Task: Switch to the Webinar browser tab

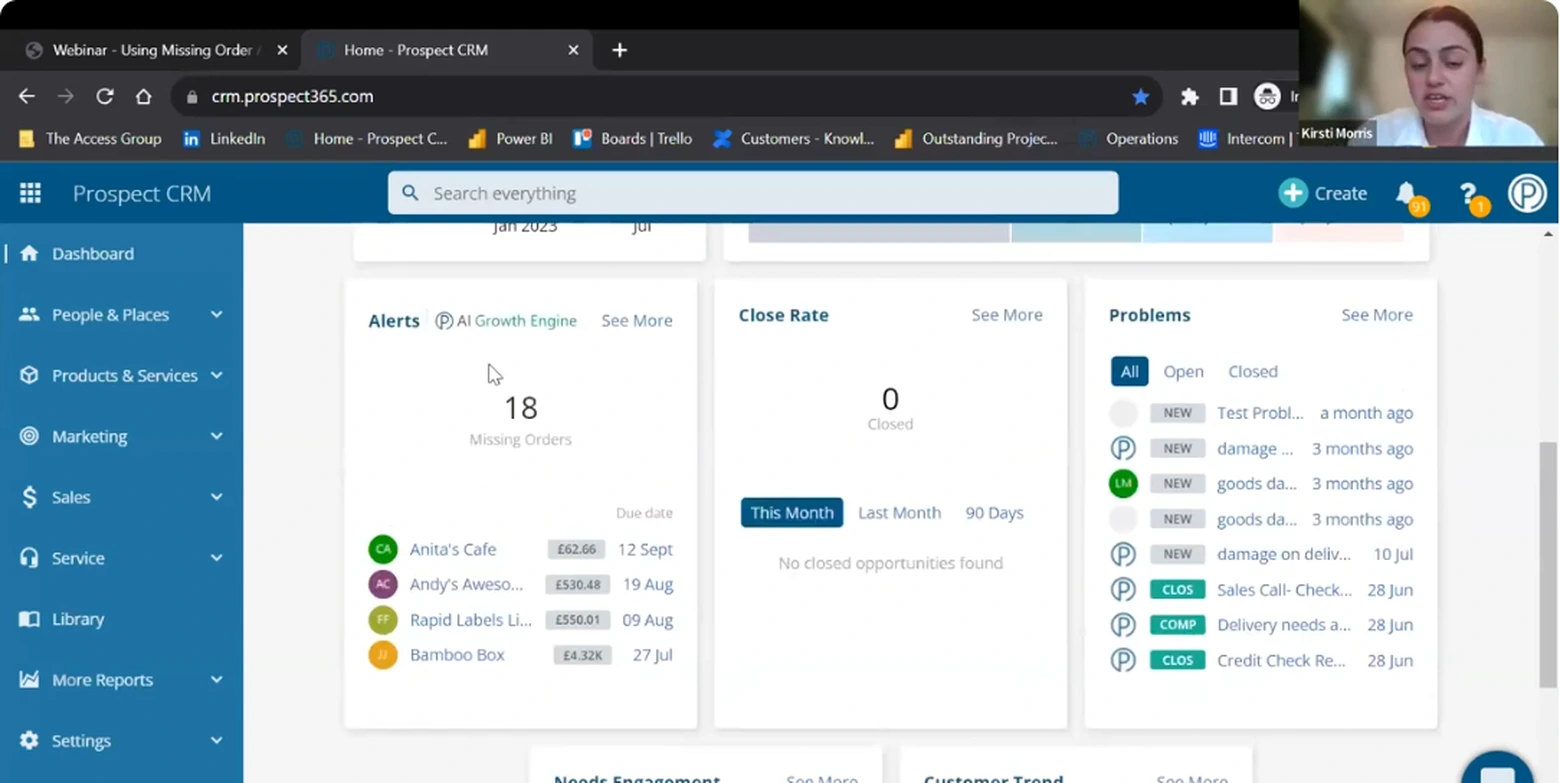Action: click(155, 50)
